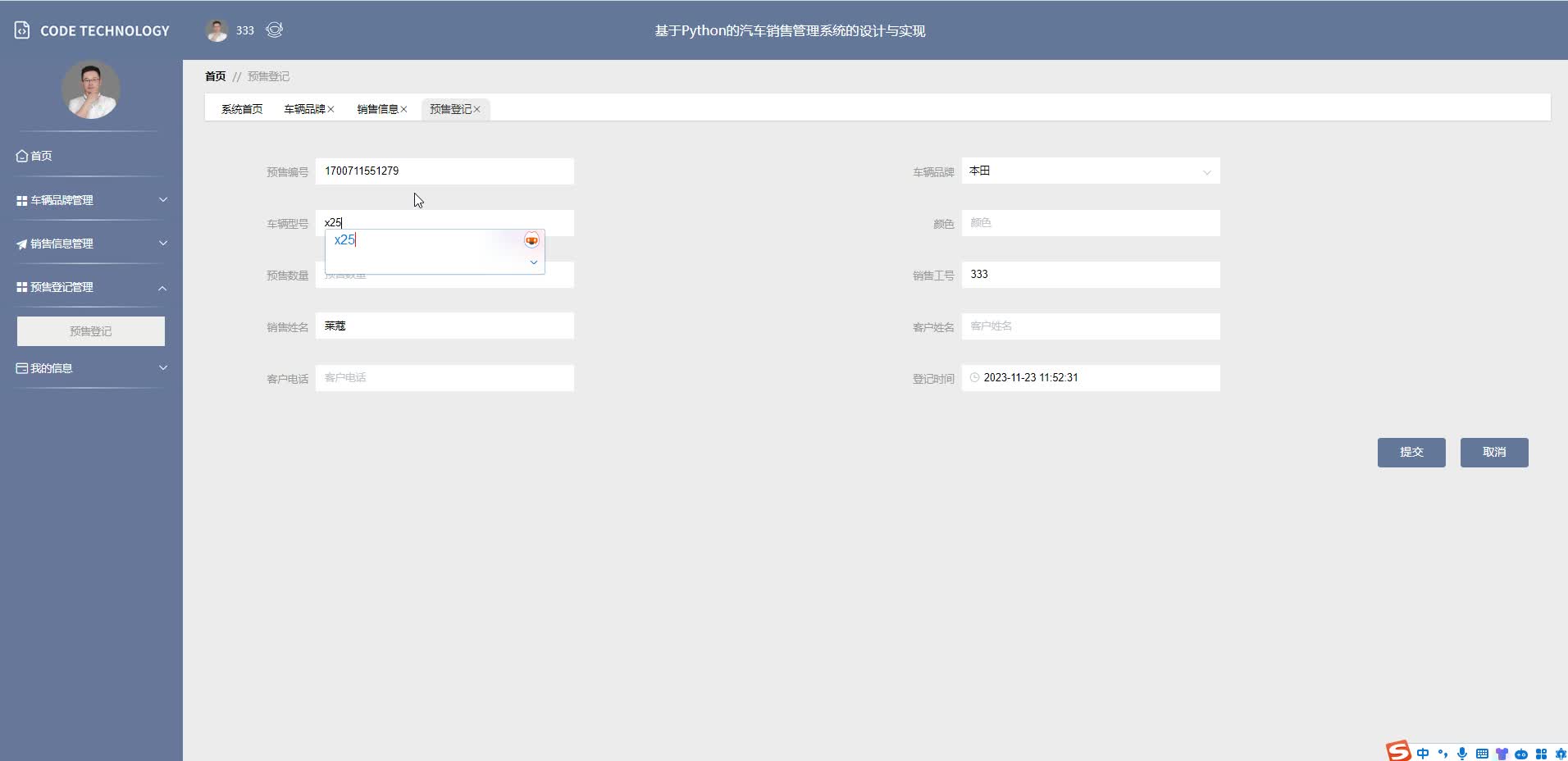Toggle the punctuation mode in IME bar

1443,753
